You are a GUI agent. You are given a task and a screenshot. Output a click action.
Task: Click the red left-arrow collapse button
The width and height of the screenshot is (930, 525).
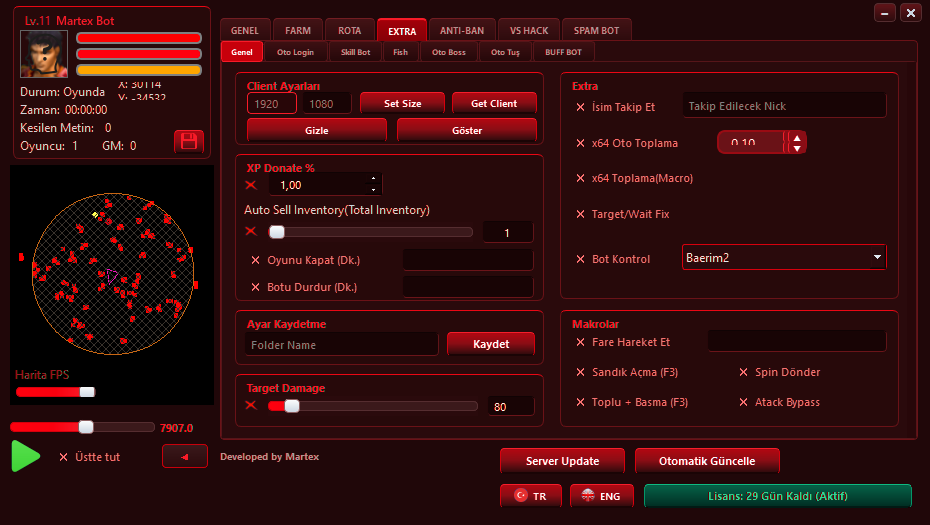(x=184, y=457)
